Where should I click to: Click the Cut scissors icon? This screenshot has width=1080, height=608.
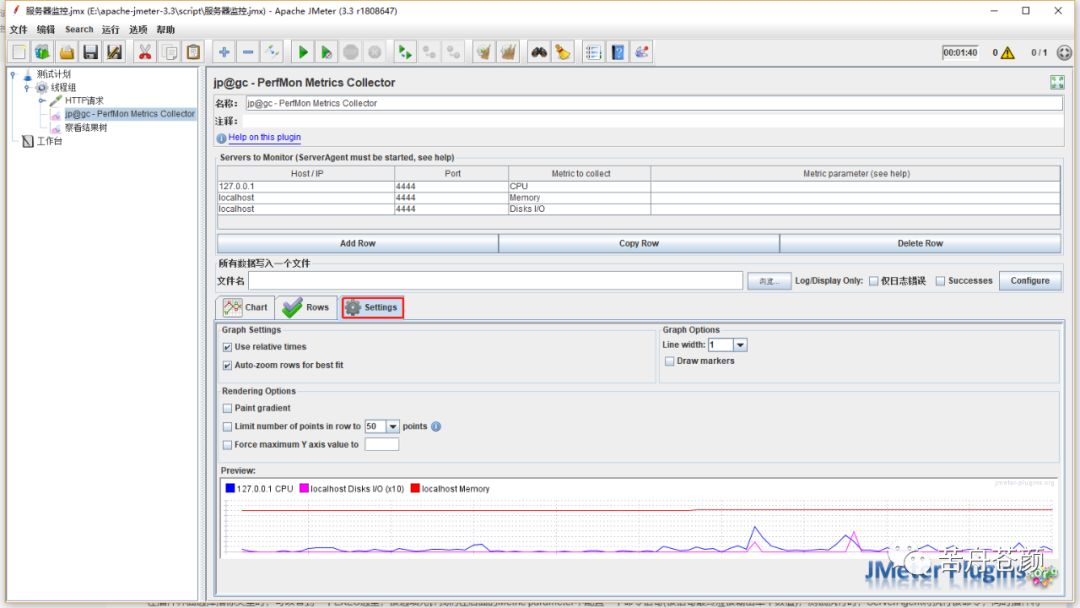click(x=145, y=52)
